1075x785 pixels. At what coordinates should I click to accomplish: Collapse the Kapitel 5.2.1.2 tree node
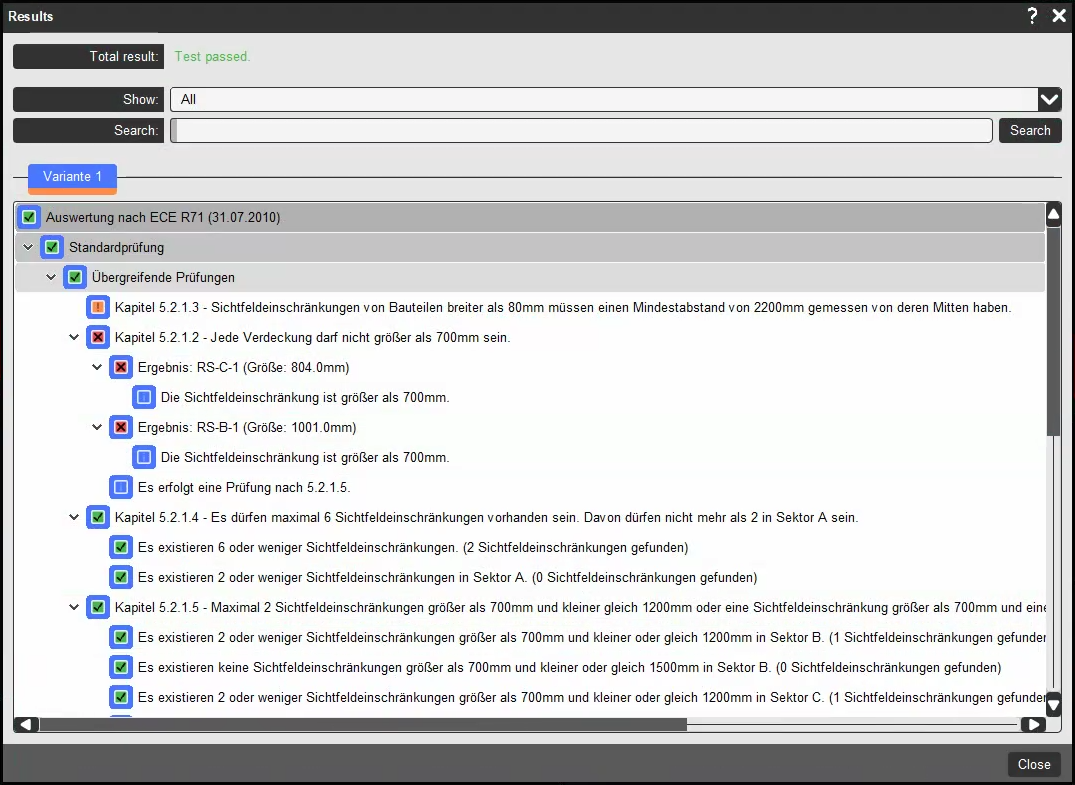74,337
